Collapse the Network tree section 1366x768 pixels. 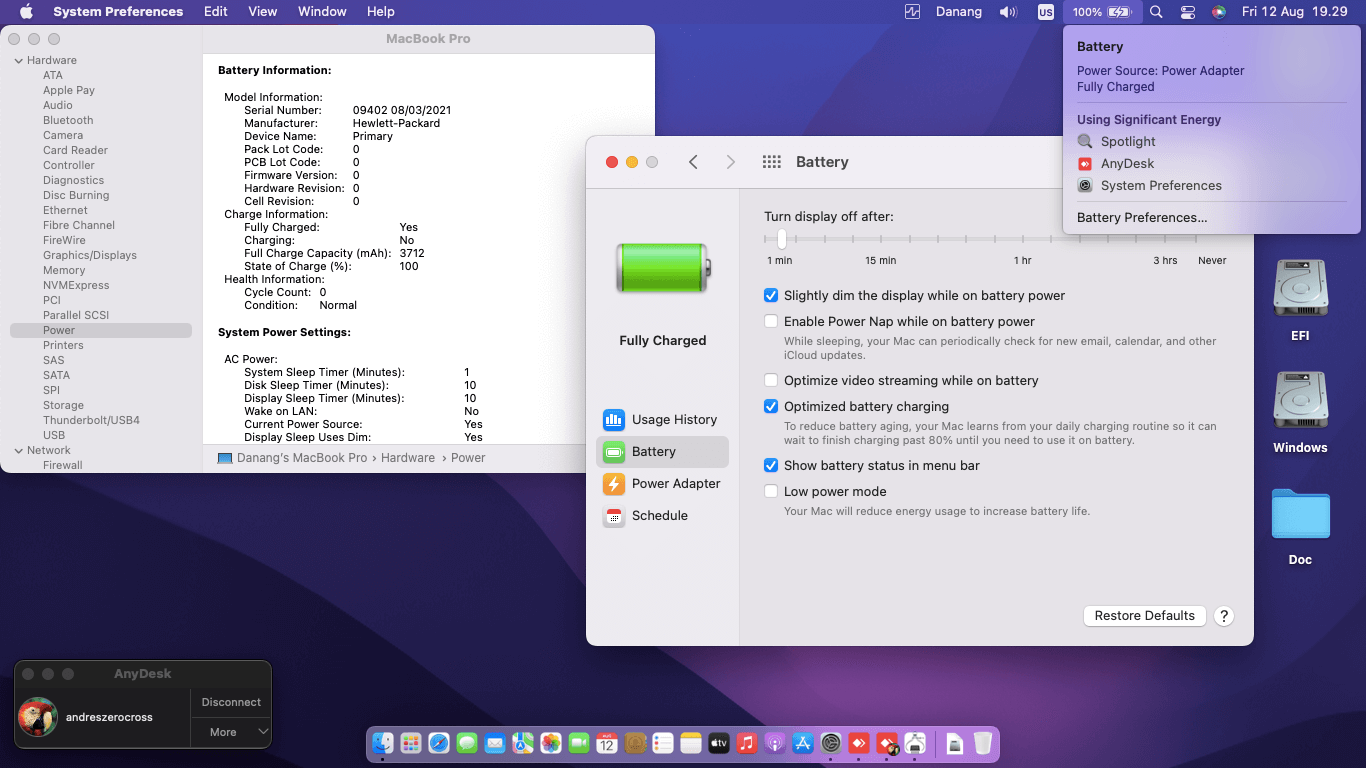tap(18, 451)
